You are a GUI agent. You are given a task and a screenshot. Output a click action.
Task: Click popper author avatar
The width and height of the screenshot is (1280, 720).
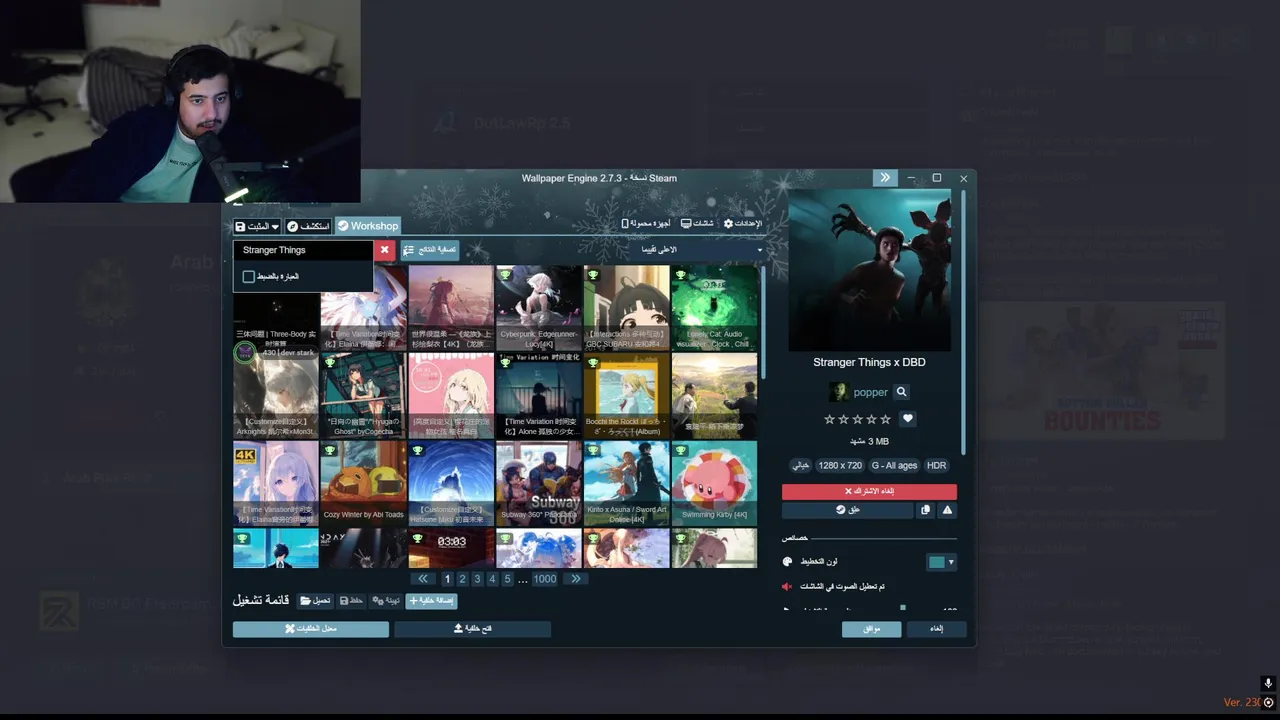(x=838, y=392)
